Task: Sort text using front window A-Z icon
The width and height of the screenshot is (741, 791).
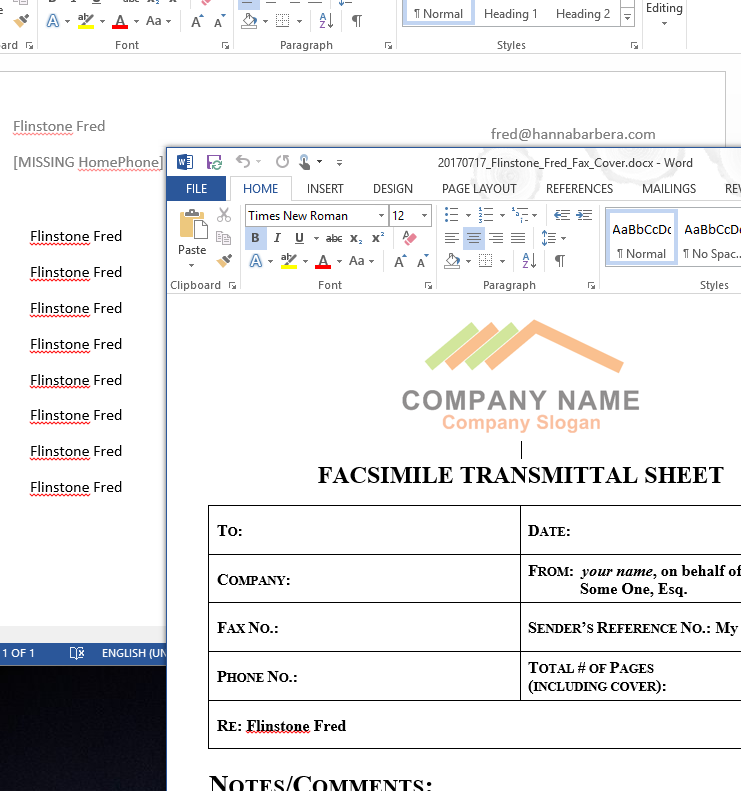Action: click(529, 261)
